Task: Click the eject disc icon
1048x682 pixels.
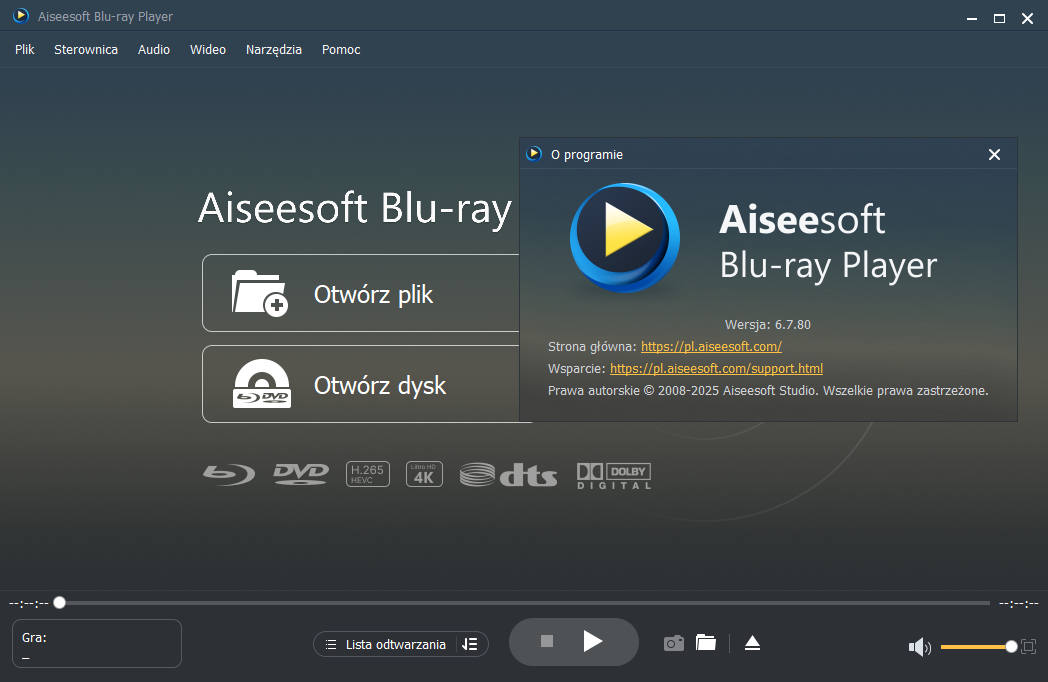Action: coord(753,643)
